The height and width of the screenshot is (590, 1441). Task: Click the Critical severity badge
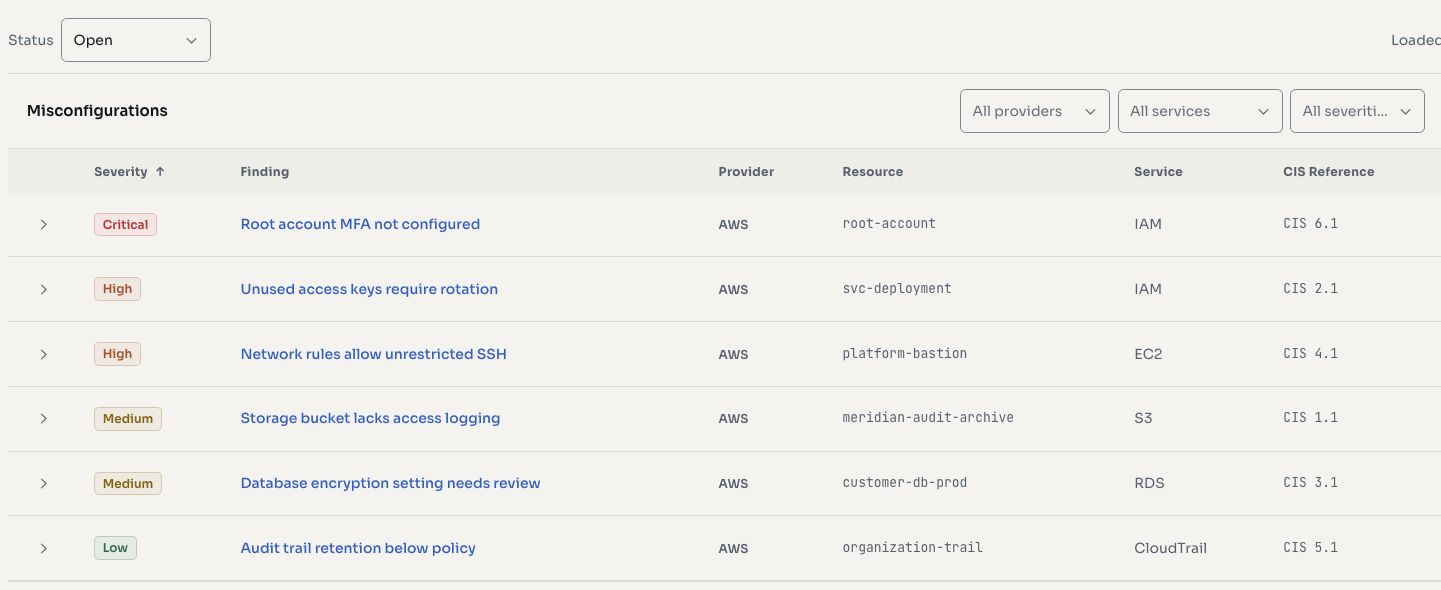click(x=126, y=224)
